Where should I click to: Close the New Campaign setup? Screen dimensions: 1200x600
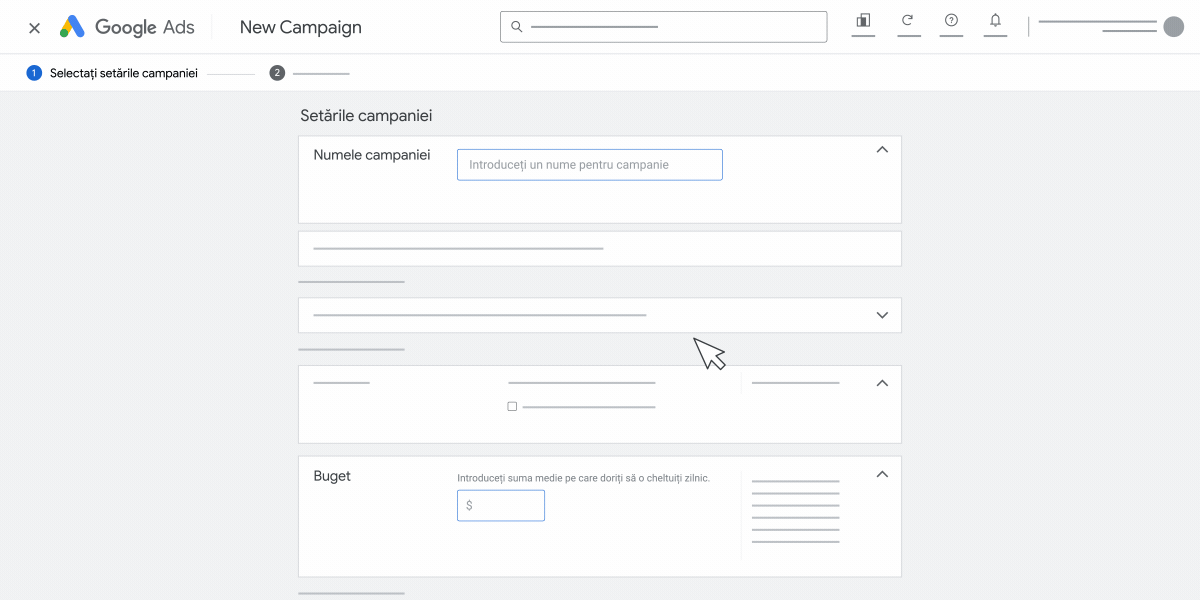point(35,28)
